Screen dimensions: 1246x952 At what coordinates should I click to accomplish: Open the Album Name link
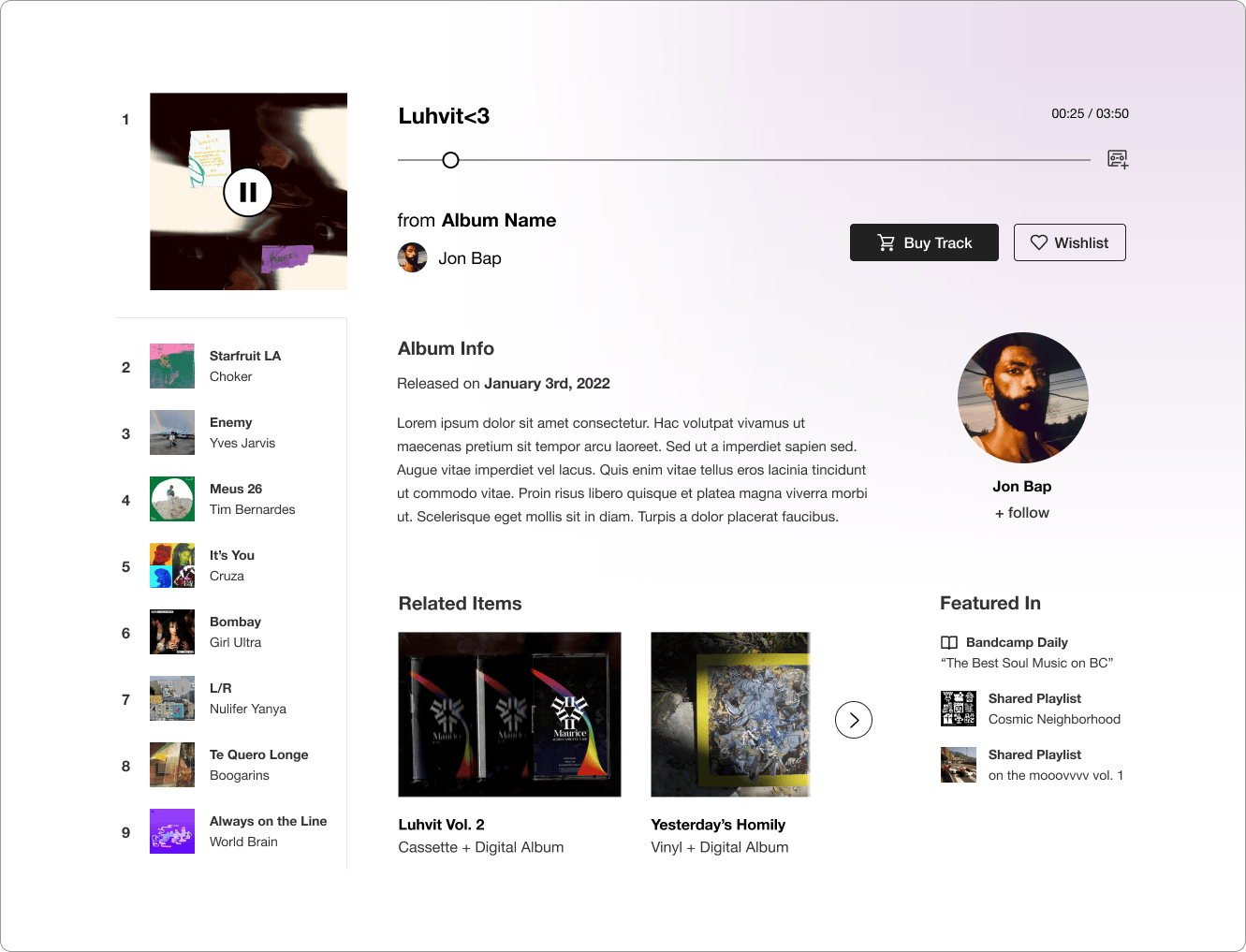[498, 220]
